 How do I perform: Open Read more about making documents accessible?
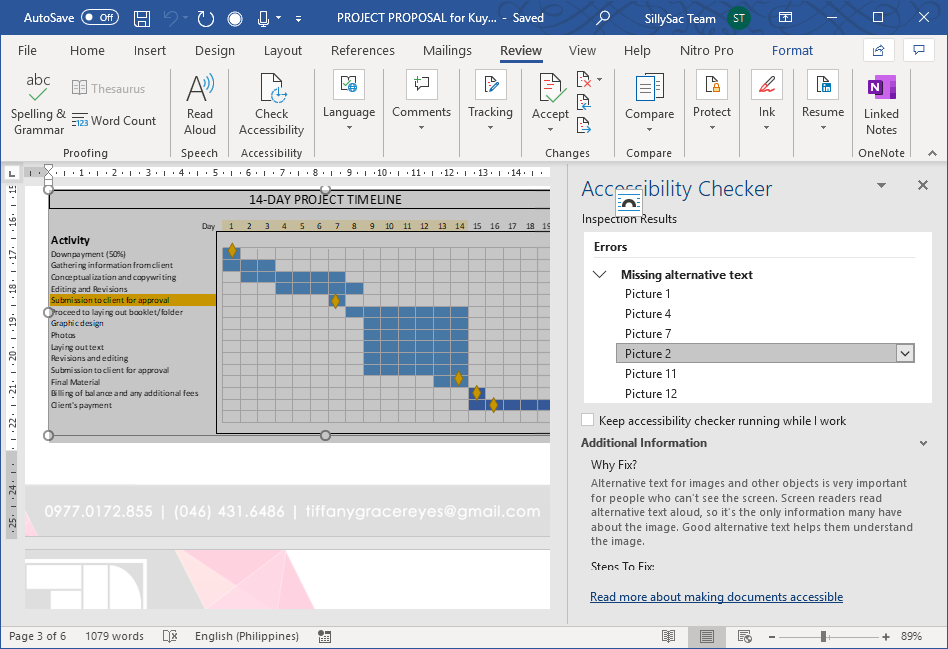(x=716, y=597)
